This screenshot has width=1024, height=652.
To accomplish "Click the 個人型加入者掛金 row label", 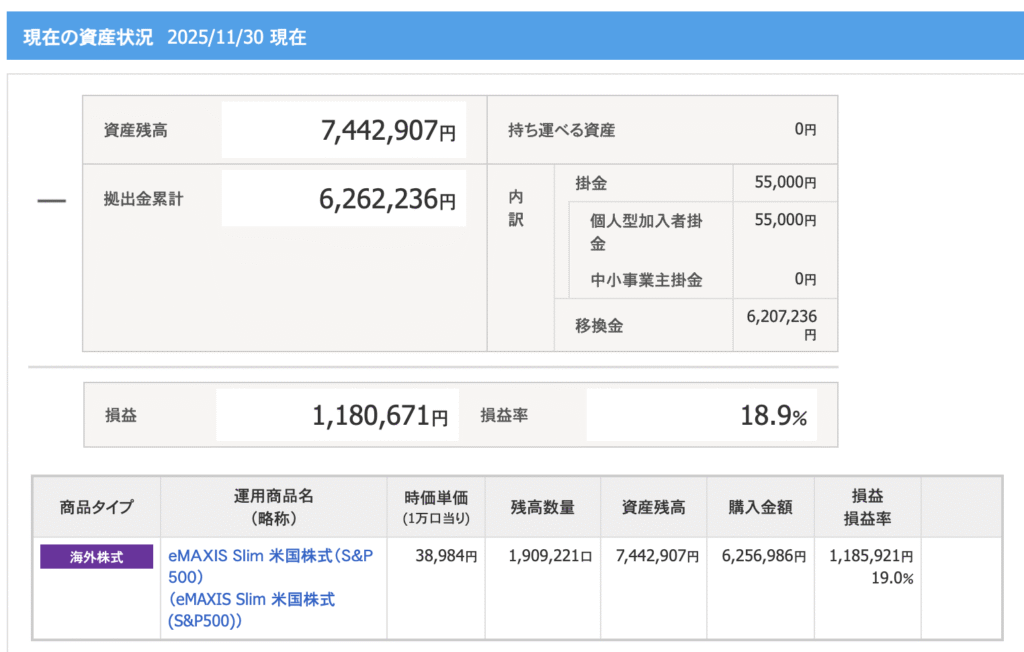I will coord(646,232).
